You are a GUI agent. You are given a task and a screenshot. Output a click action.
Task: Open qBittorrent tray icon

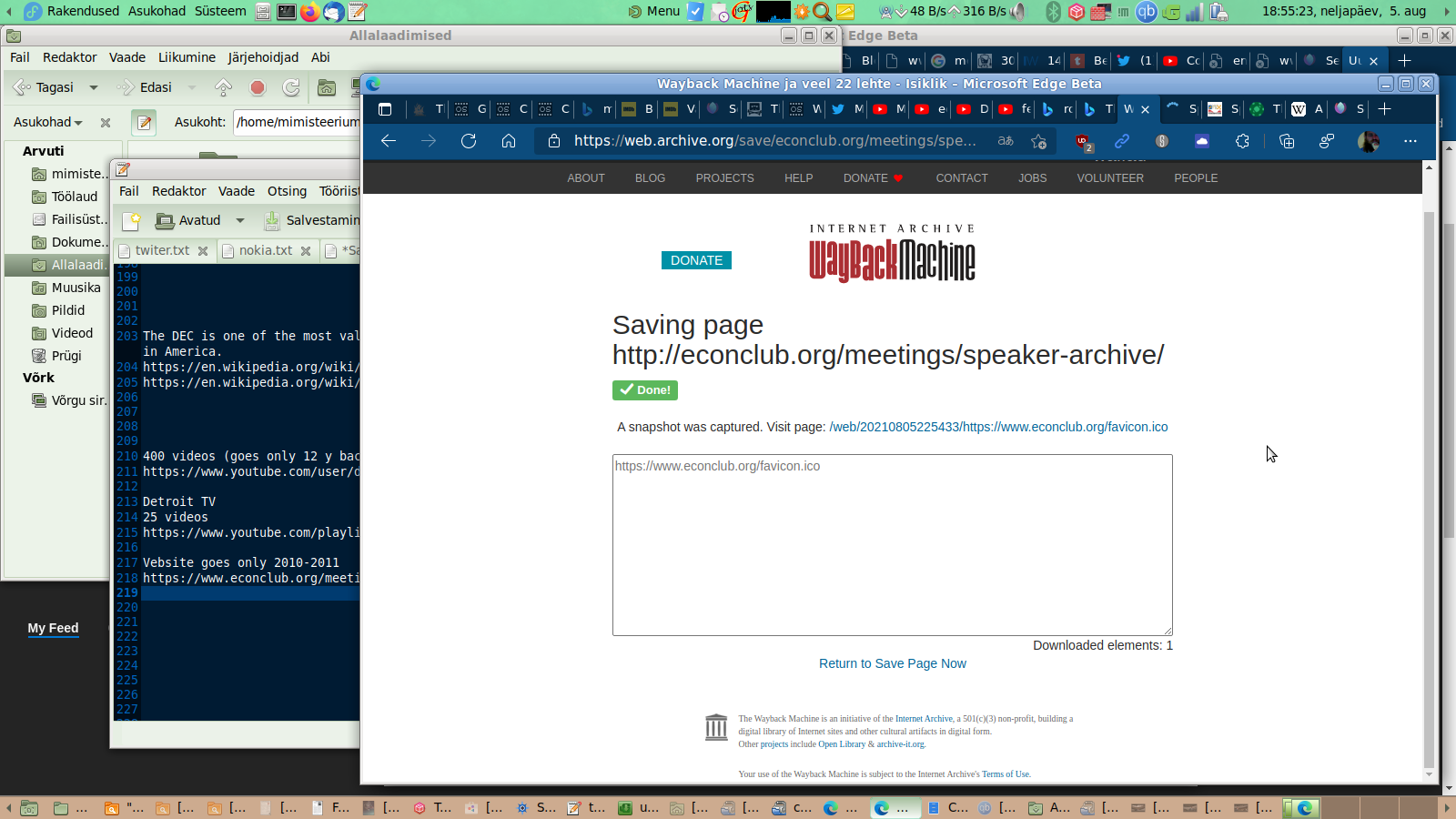point(1147,11)
